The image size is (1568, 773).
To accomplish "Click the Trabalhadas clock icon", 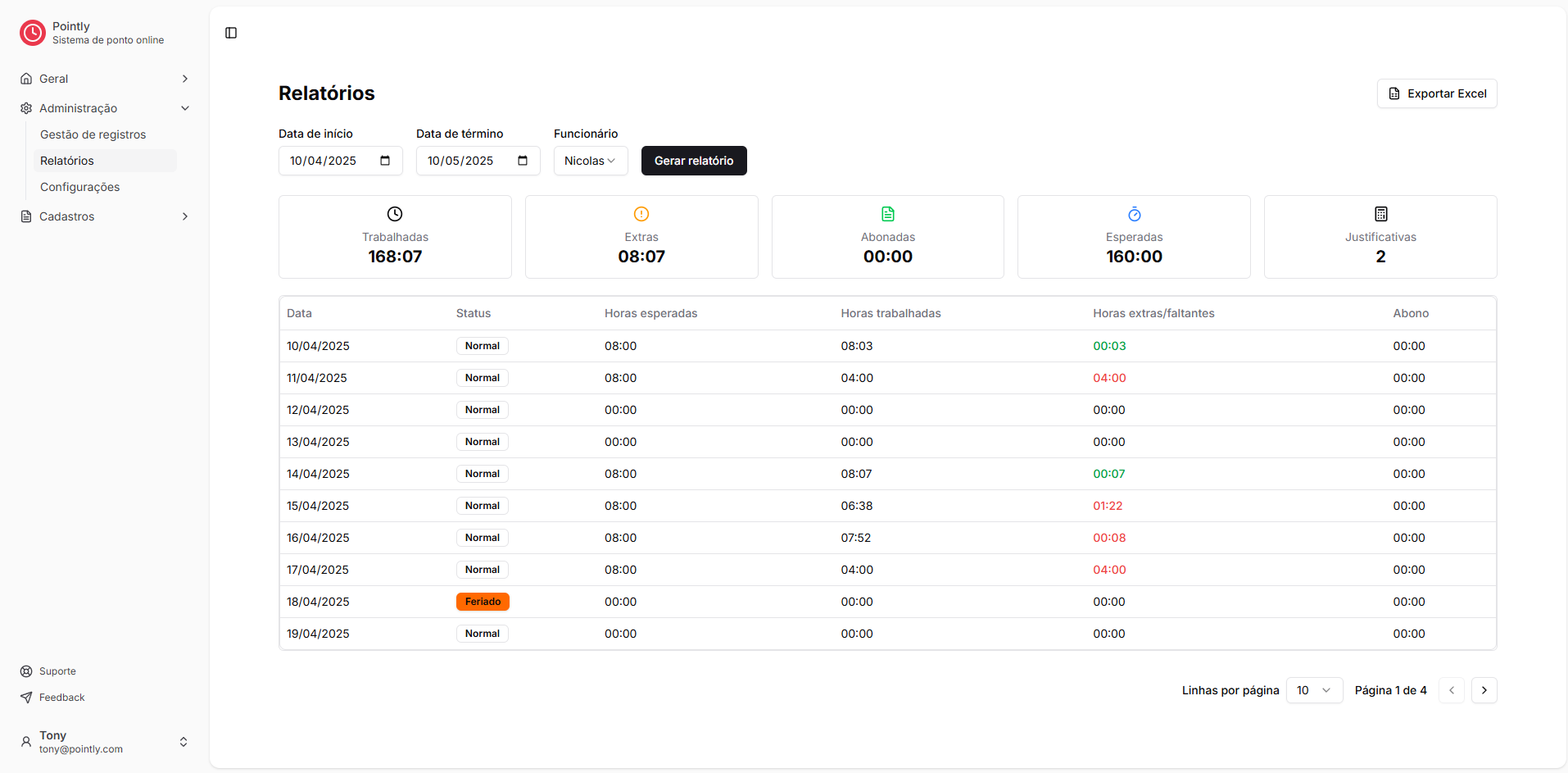I will [395, 214].
